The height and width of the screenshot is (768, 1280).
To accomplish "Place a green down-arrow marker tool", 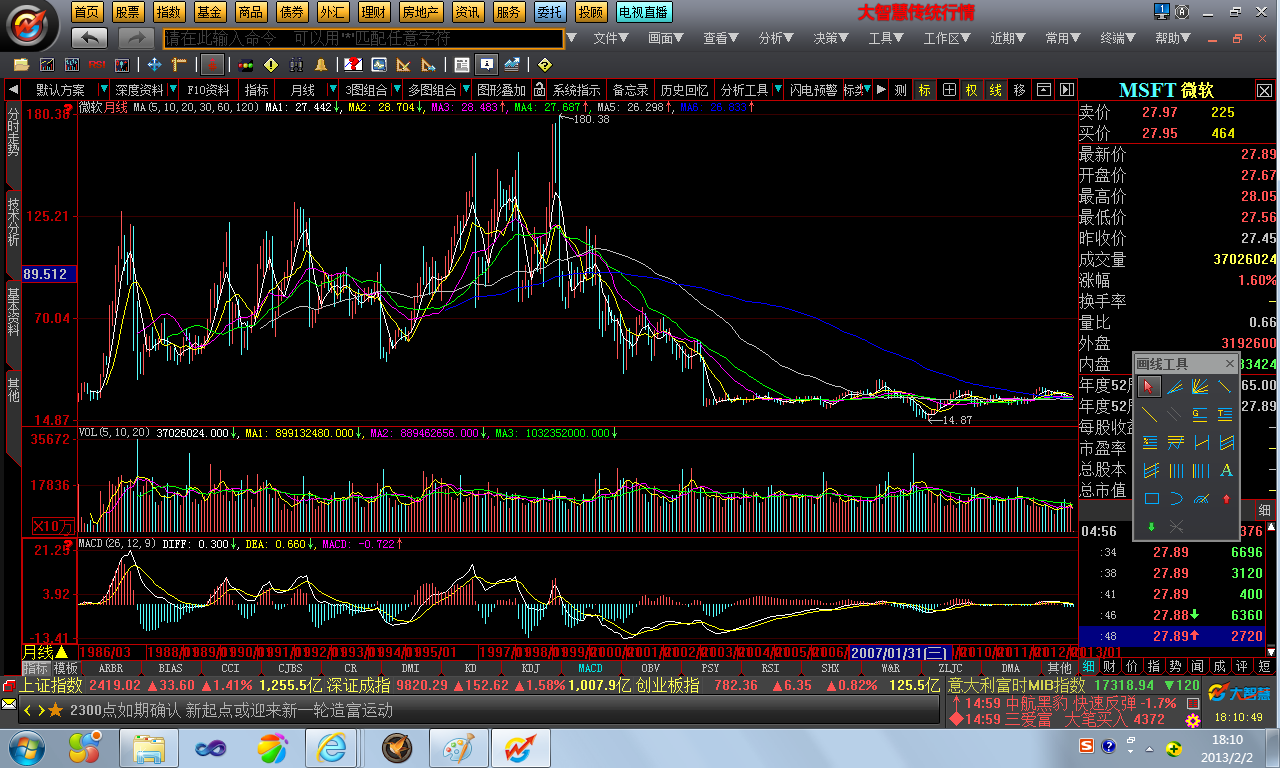I will pyautogui.click(x=1152, y=527).
